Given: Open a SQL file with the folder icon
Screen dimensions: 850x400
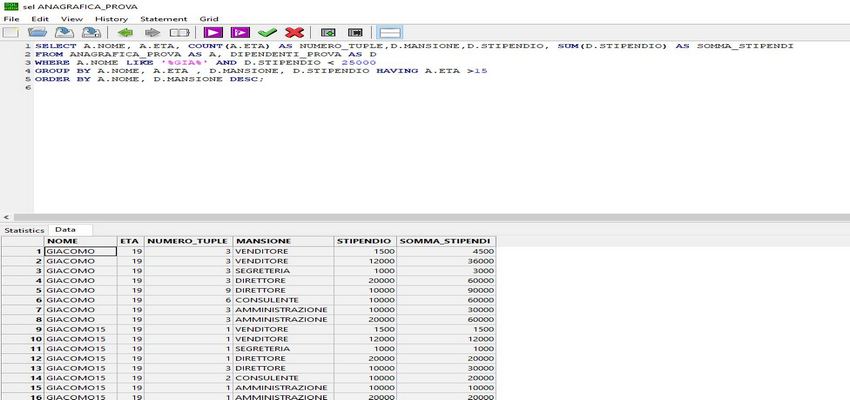Looking at the screenshot, I should point(37,33).
